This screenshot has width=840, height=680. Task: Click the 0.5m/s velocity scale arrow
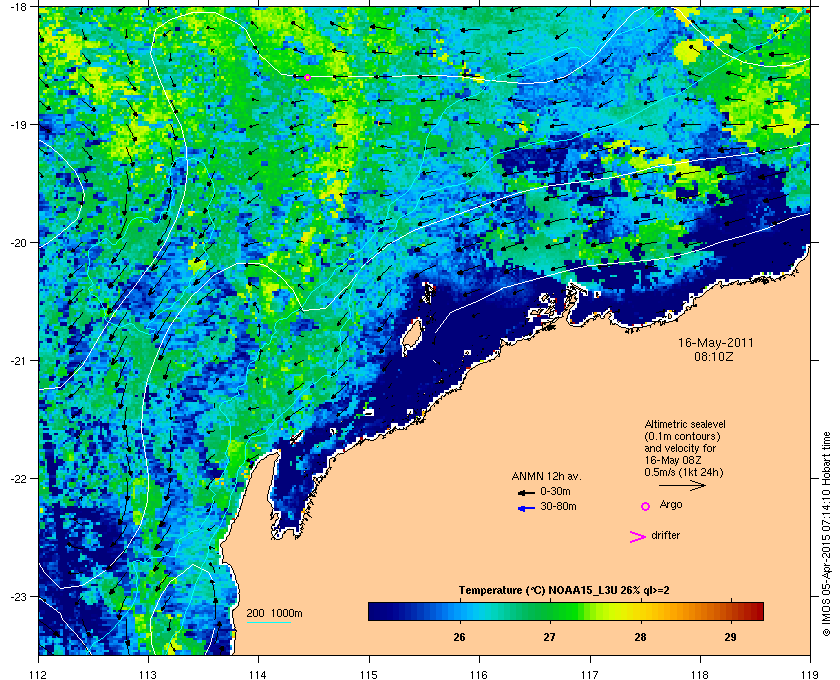point(682,486)
